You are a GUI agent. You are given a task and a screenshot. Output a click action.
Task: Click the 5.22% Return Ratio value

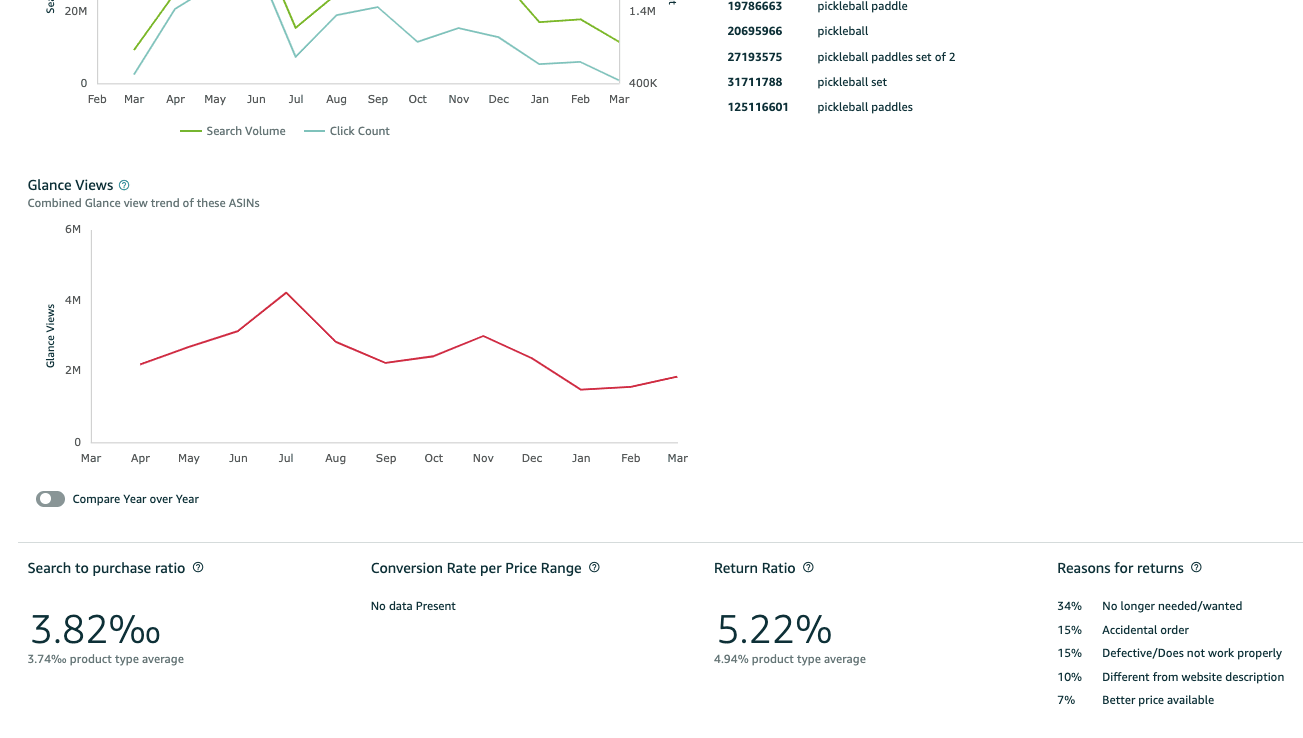coord(774,629)
